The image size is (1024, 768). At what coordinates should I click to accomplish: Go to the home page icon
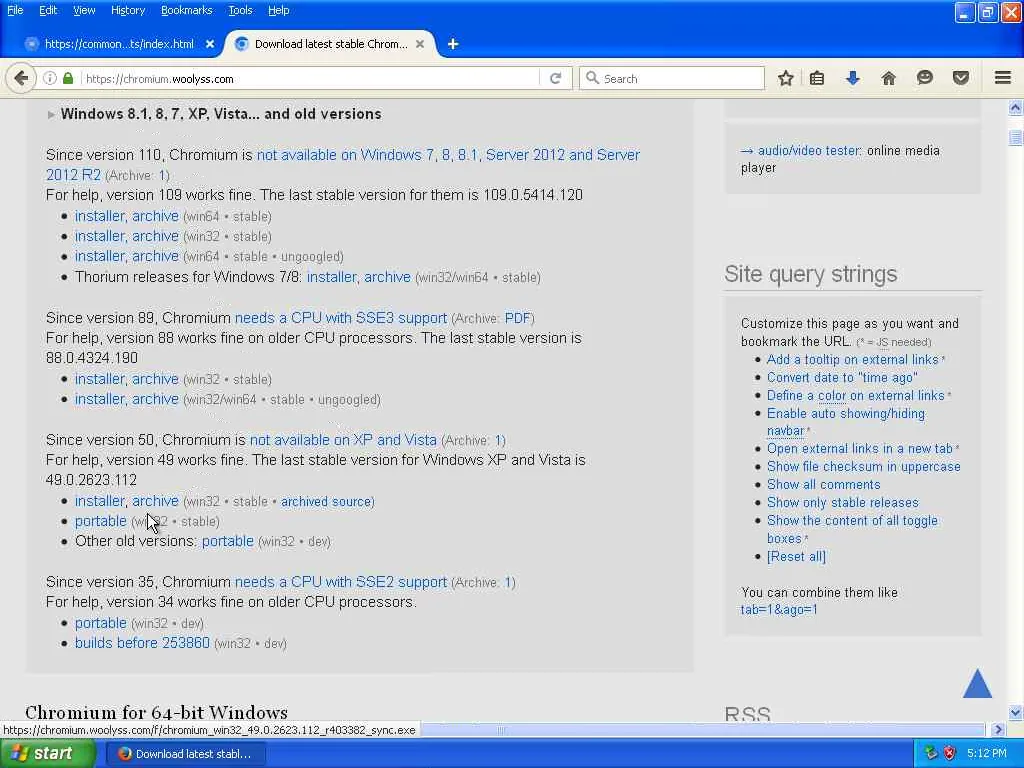(x=888, y=78)
